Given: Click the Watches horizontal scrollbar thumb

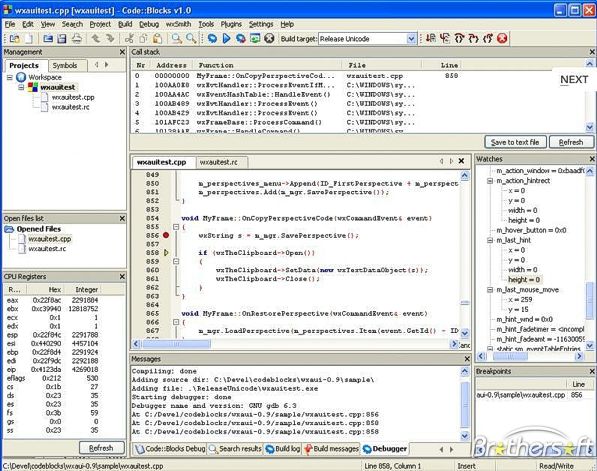Looking at the screenshot, I should [x=510, y=356].
